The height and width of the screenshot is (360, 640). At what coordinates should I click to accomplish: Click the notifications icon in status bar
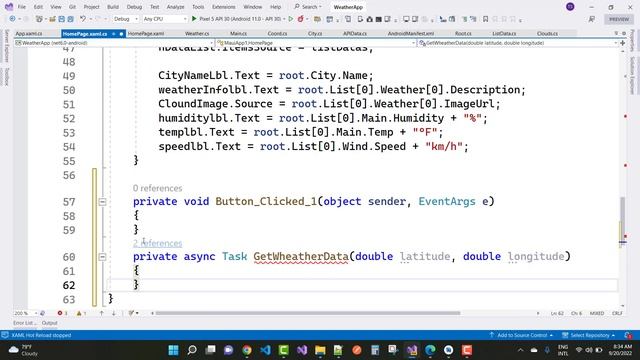click(628, 335)
